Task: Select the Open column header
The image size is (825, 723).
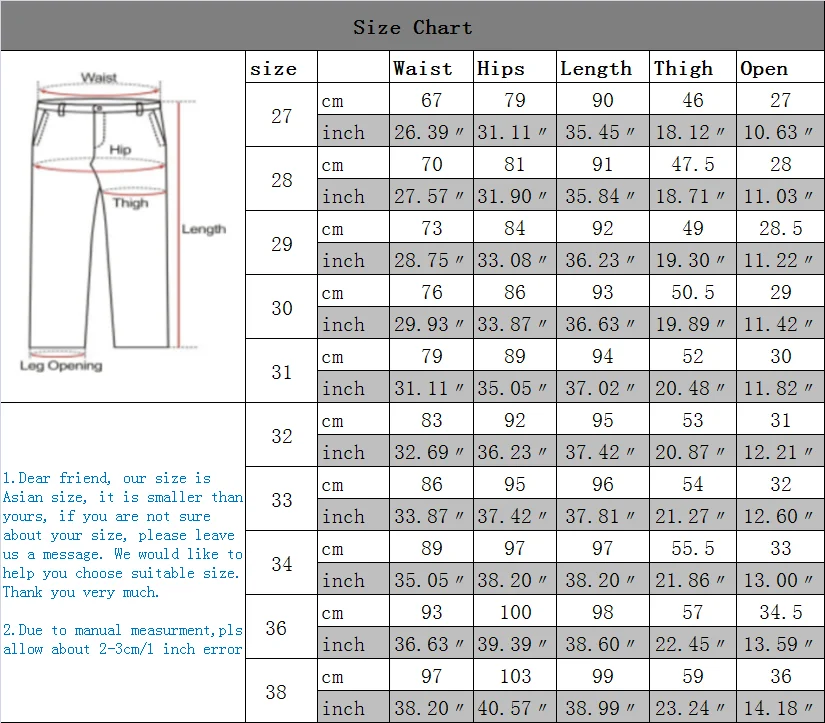Action: tap(780, 67)
